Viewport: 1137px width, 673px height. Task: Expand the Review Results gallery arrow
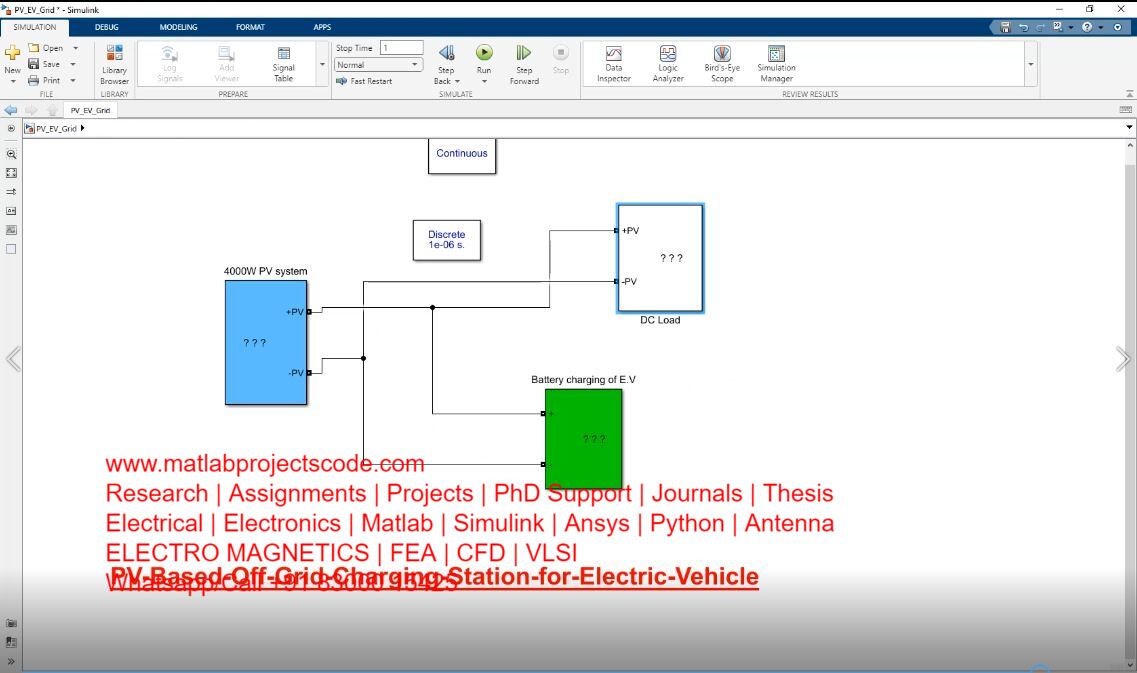pyautogui.click(x=1030, y=65)
